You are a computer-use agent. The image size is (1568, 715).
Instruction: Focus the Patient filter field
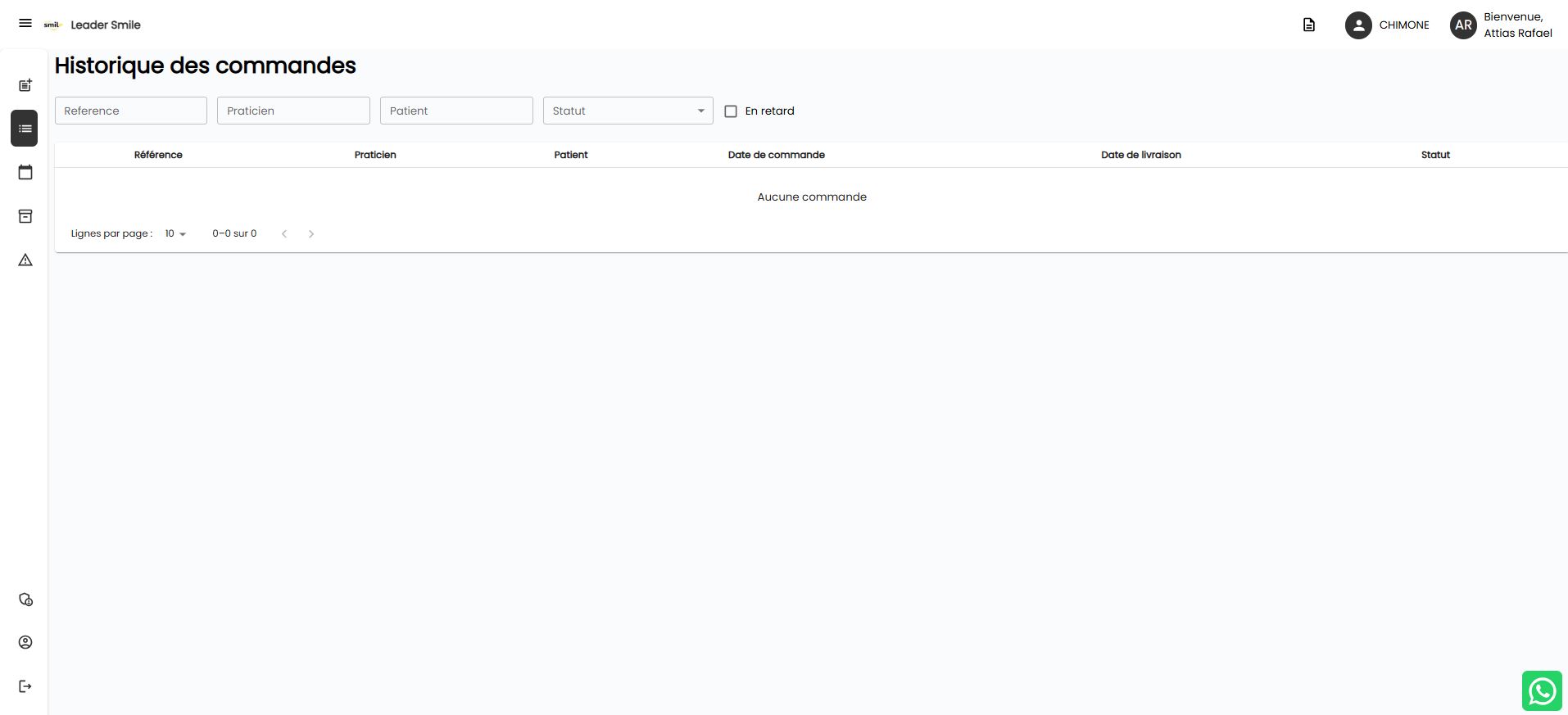point(456,111)
